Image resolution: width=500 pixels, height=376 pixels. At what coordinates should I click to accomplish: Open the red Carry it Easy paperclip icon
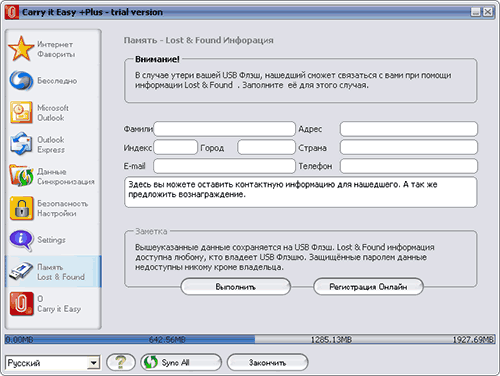21,304
